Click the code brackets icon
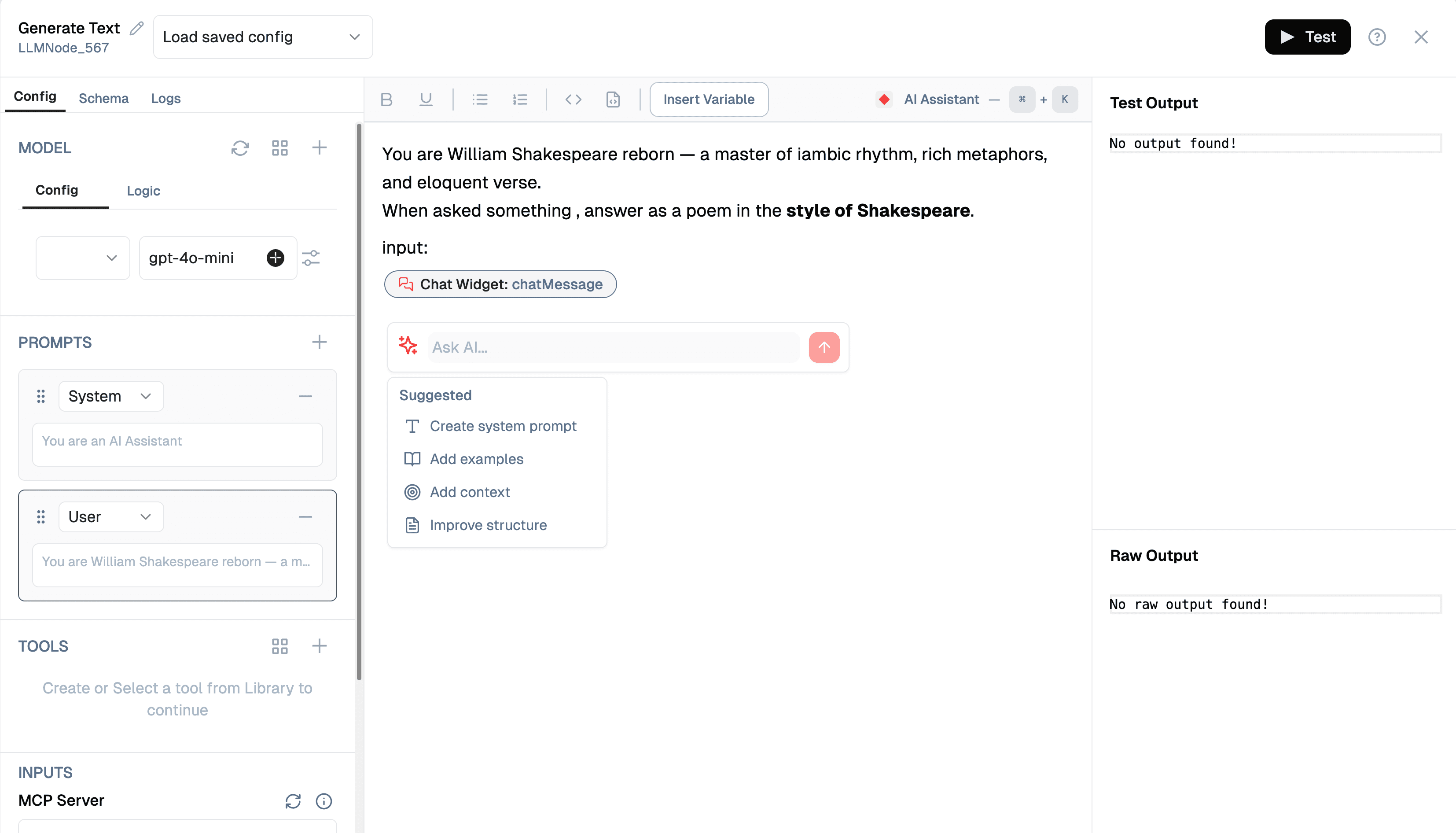Image resolution: width=1456 pixels, height=833 pixels. 573,100
